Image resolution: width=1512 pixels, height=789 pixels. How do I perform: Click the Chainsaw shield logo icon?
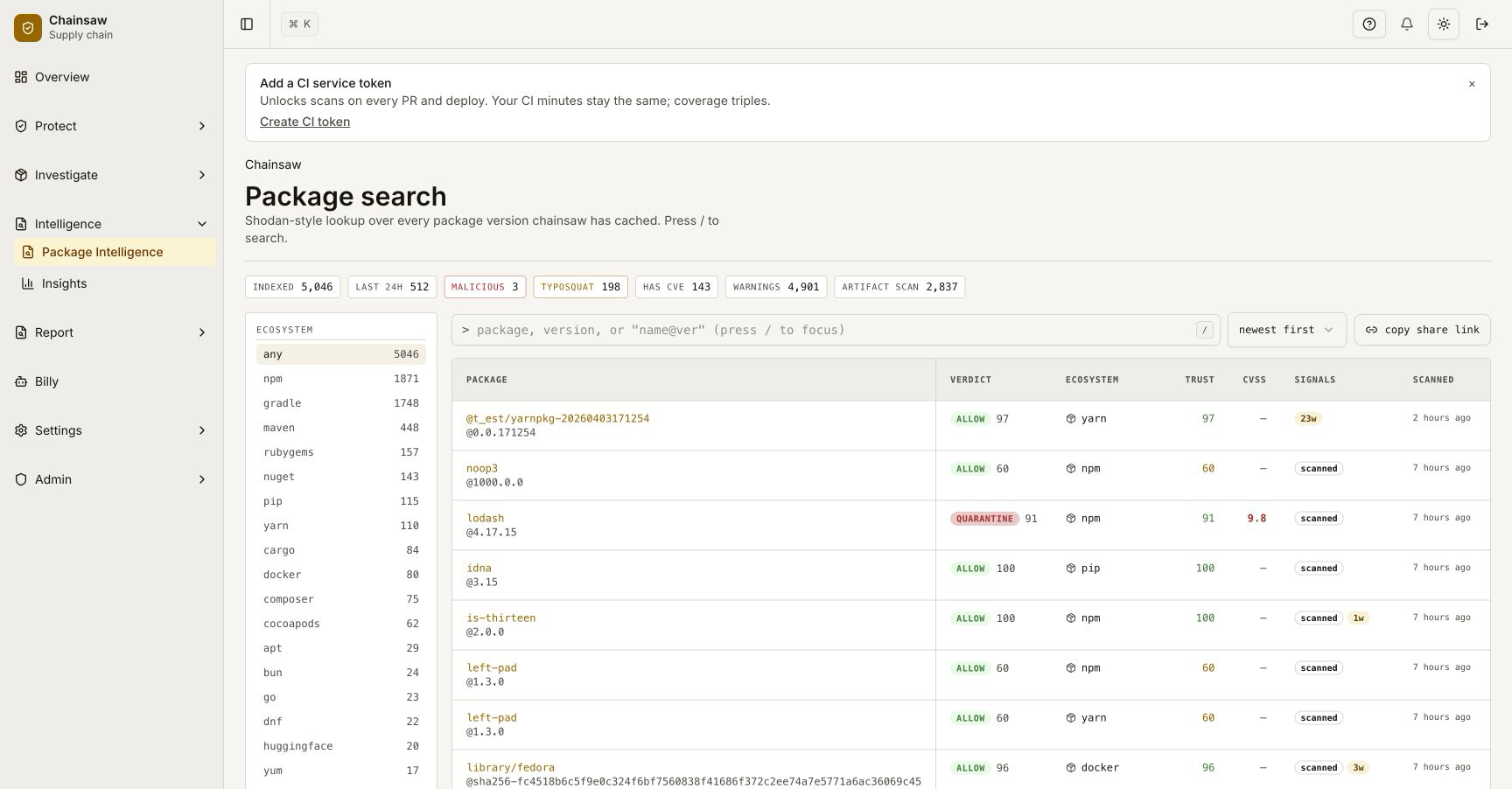[28, 28]
